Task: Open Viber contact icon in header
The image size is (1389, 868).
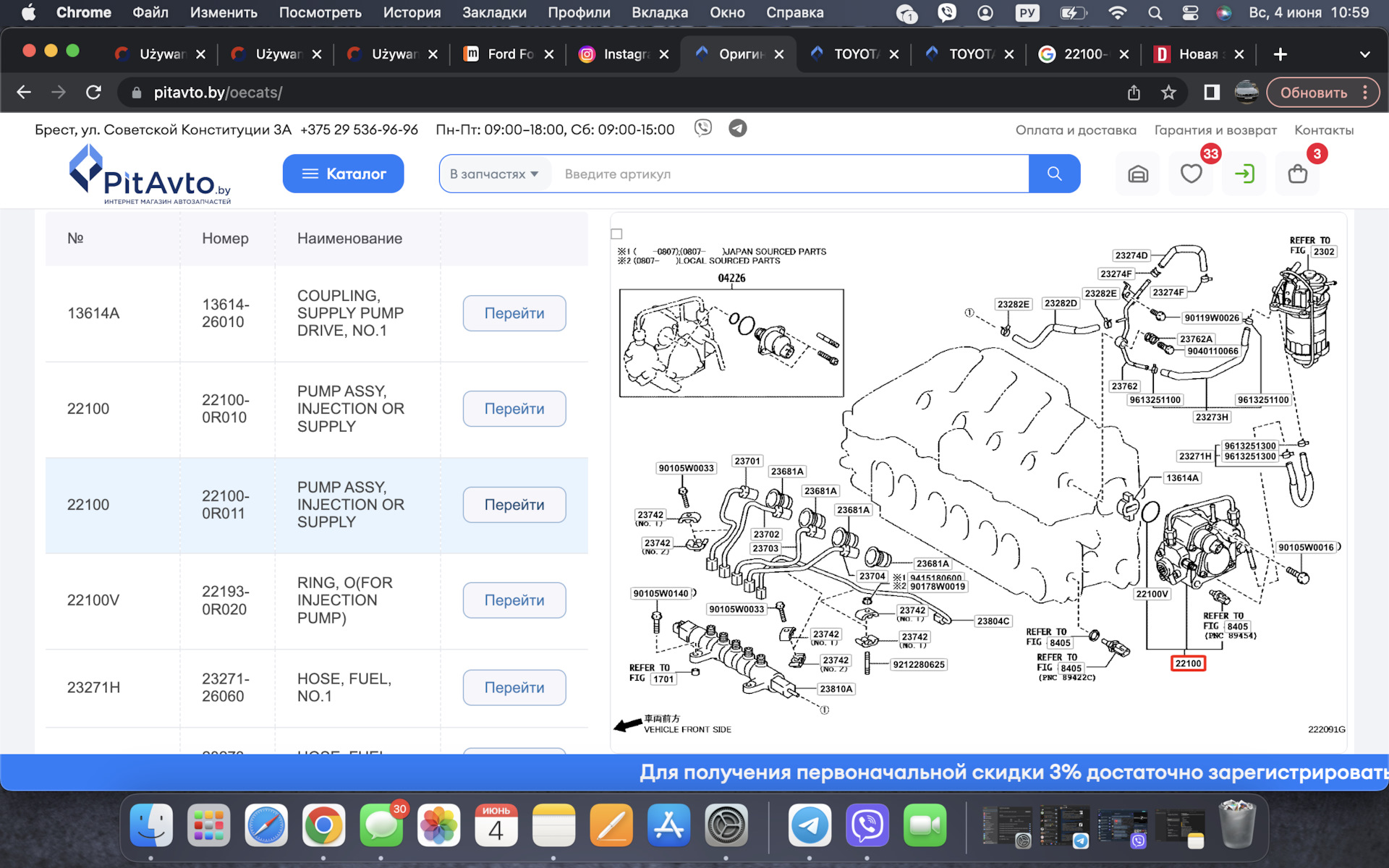Action: (x=702, y=129)
